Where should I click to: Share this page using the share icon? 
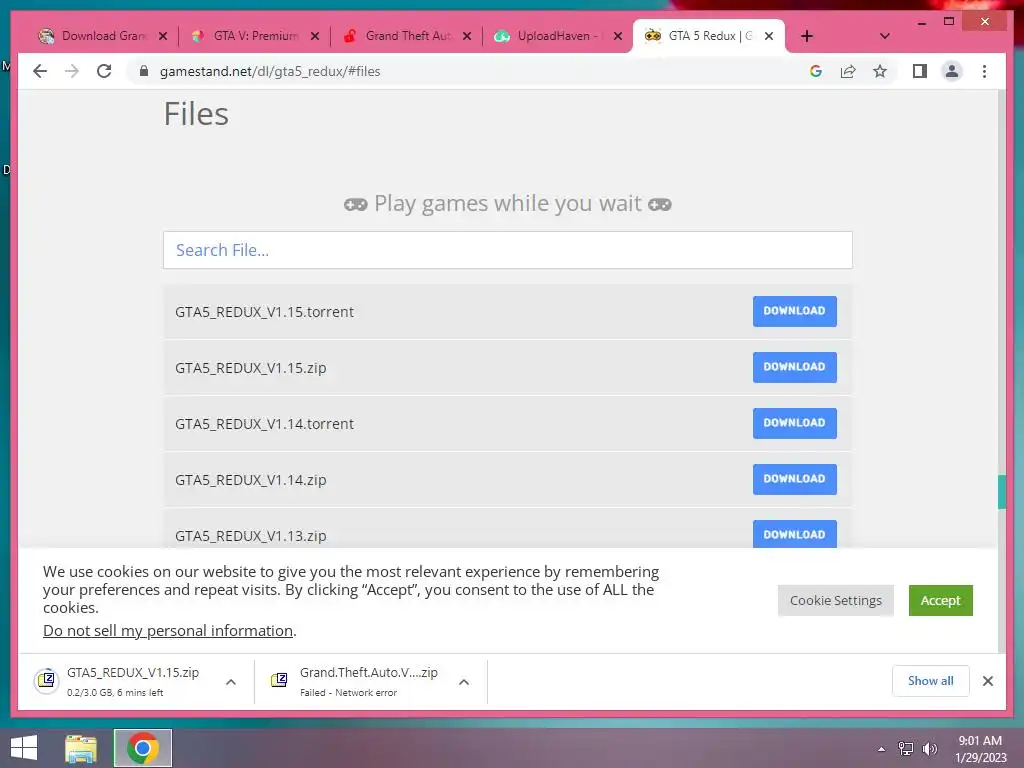(848, 71)
